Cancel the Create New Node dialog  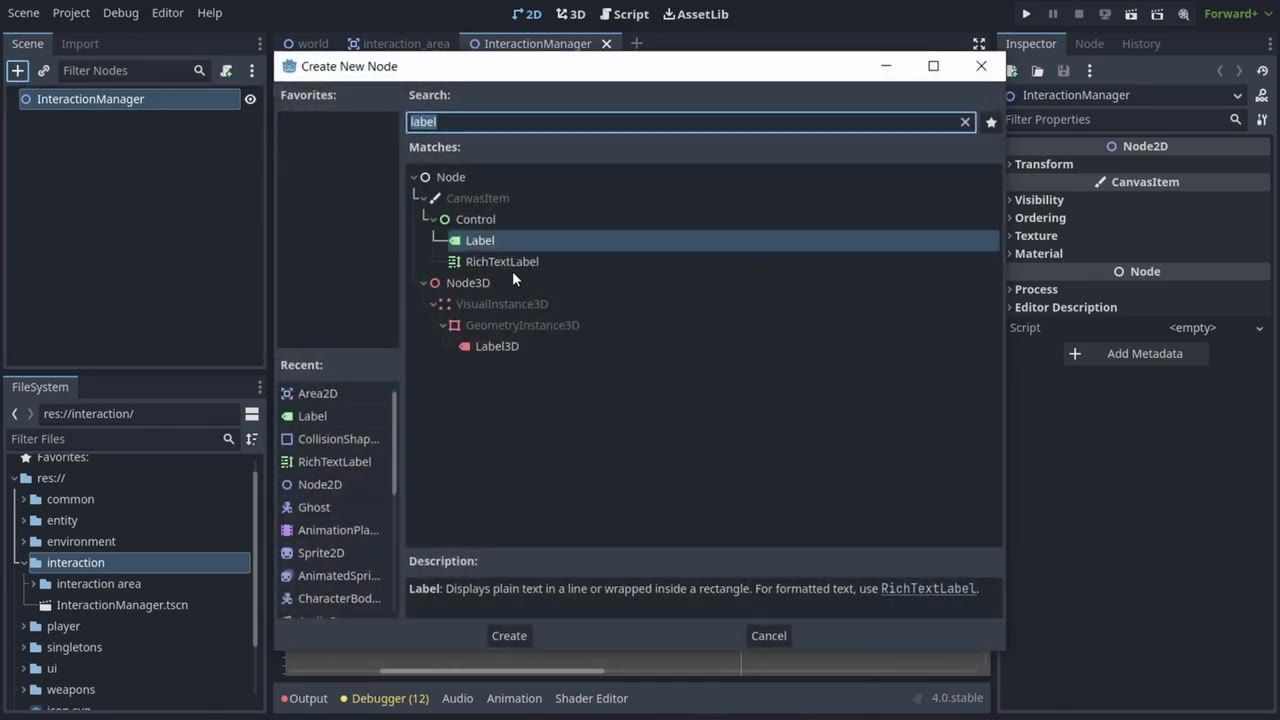pos(769,636)
